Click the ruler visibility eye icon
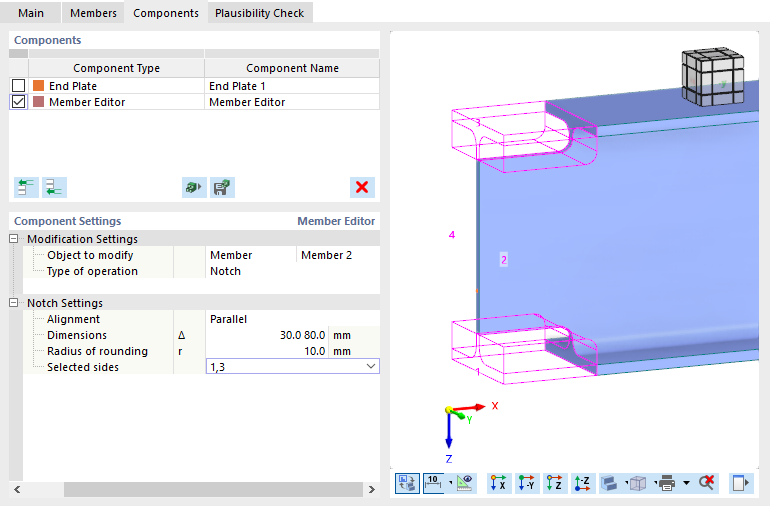 click(x=465, y=483)
